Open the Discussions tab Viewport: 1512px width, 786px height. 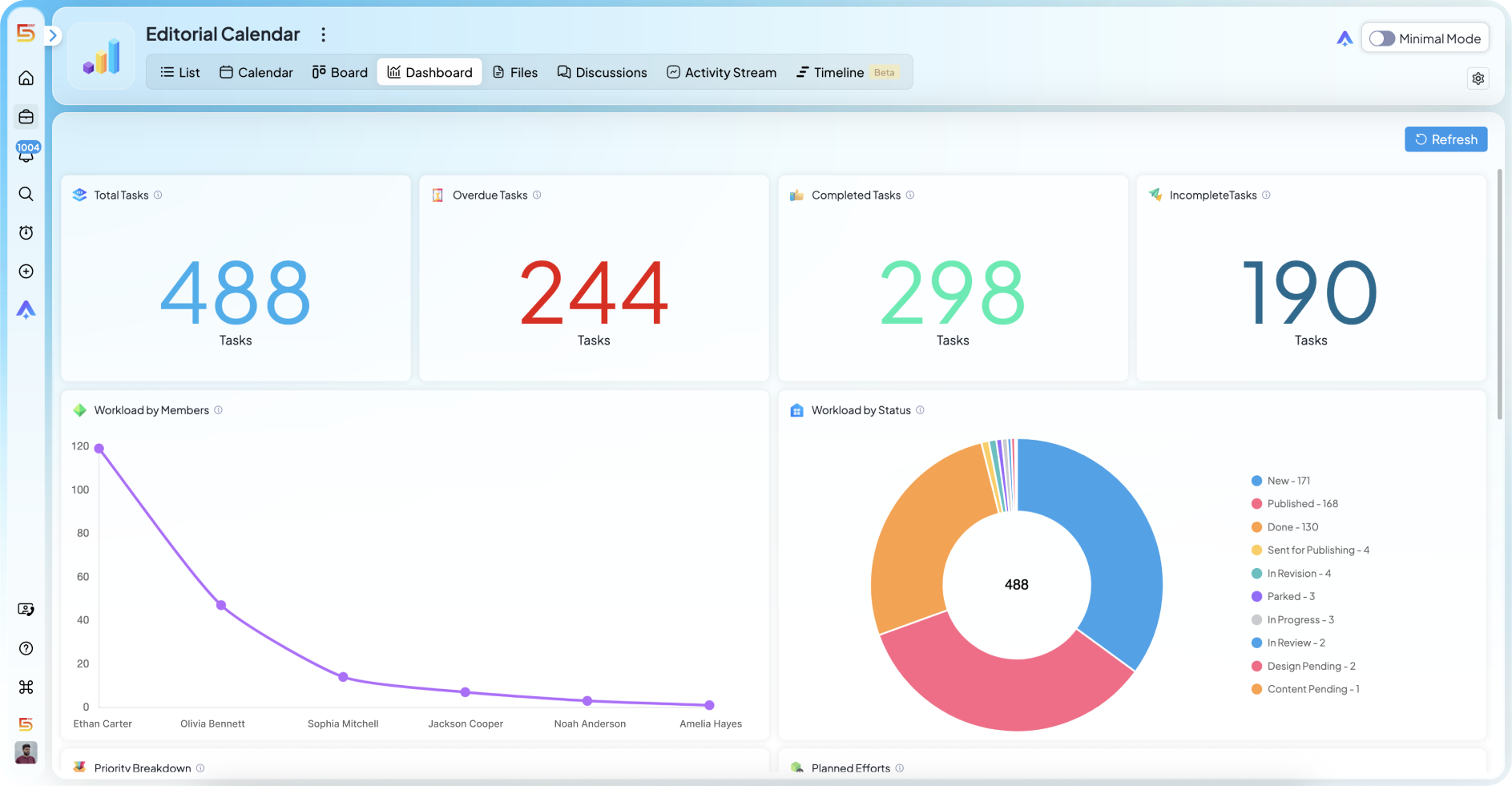(x=603, y=72)
